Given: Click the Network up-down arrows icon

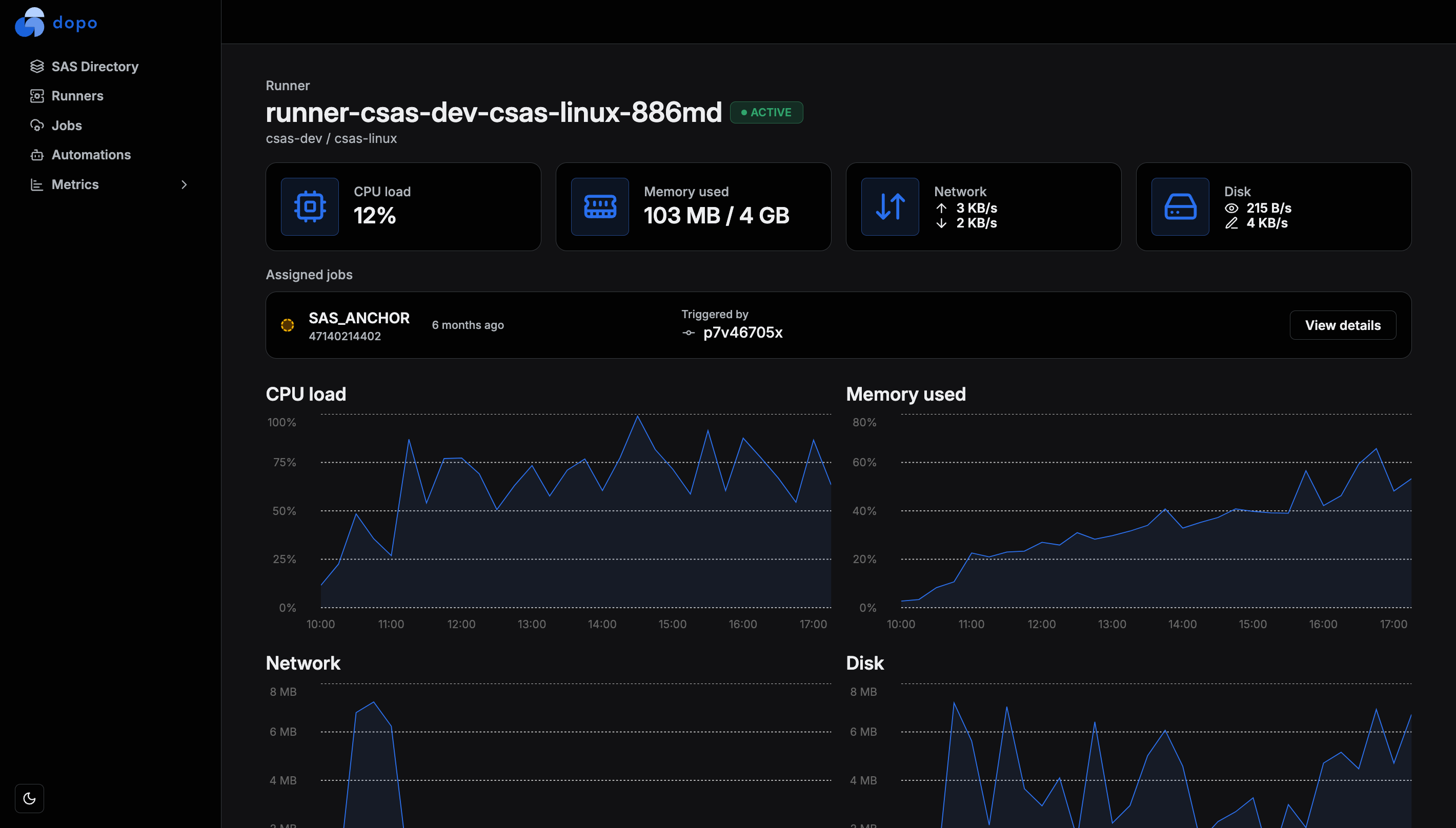Looking at the screenshot, I should (890, 206).
